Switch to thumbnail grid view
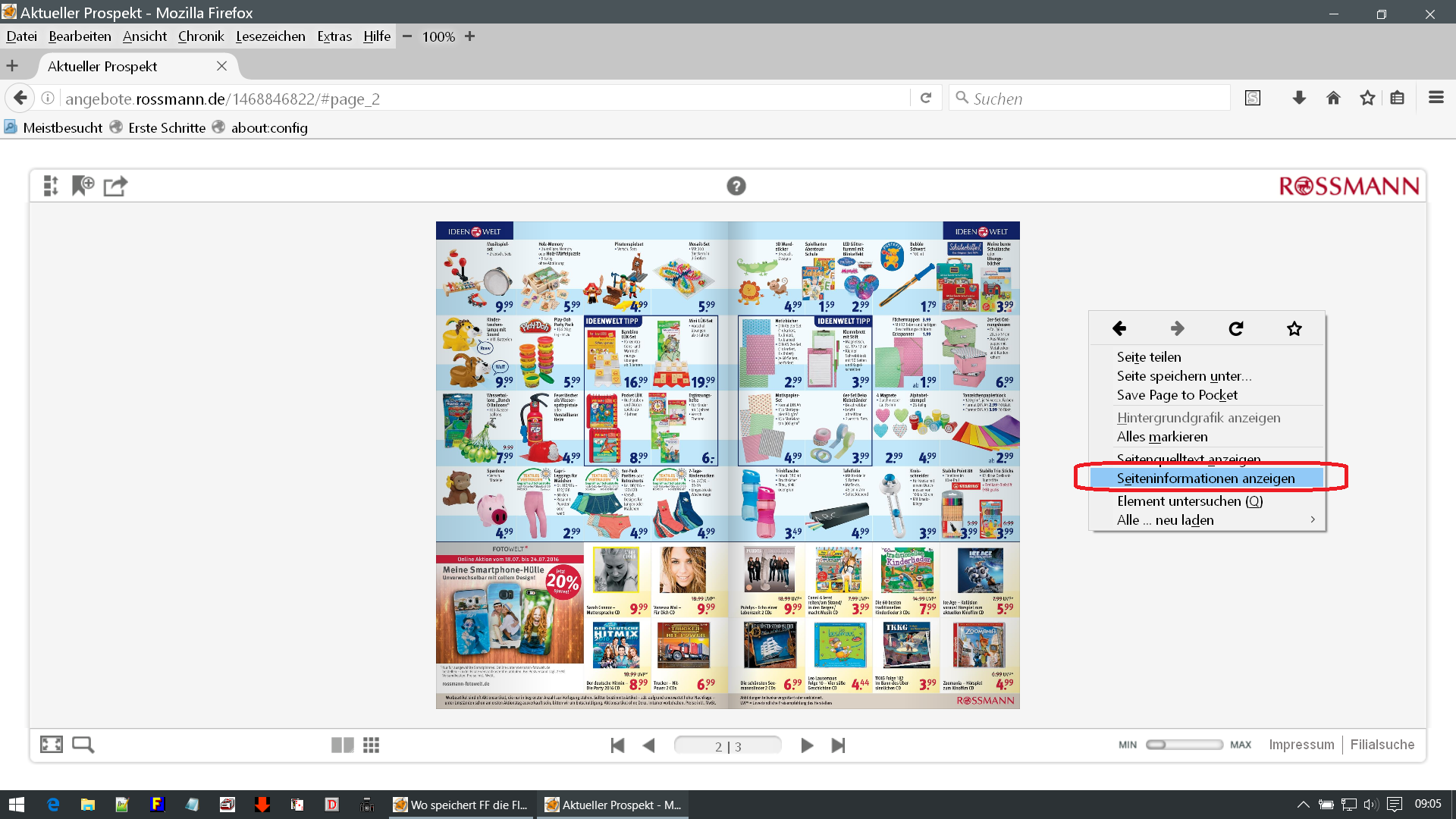Image resolution: width=1456 pixels, height=819 pixels. (371, 745)
